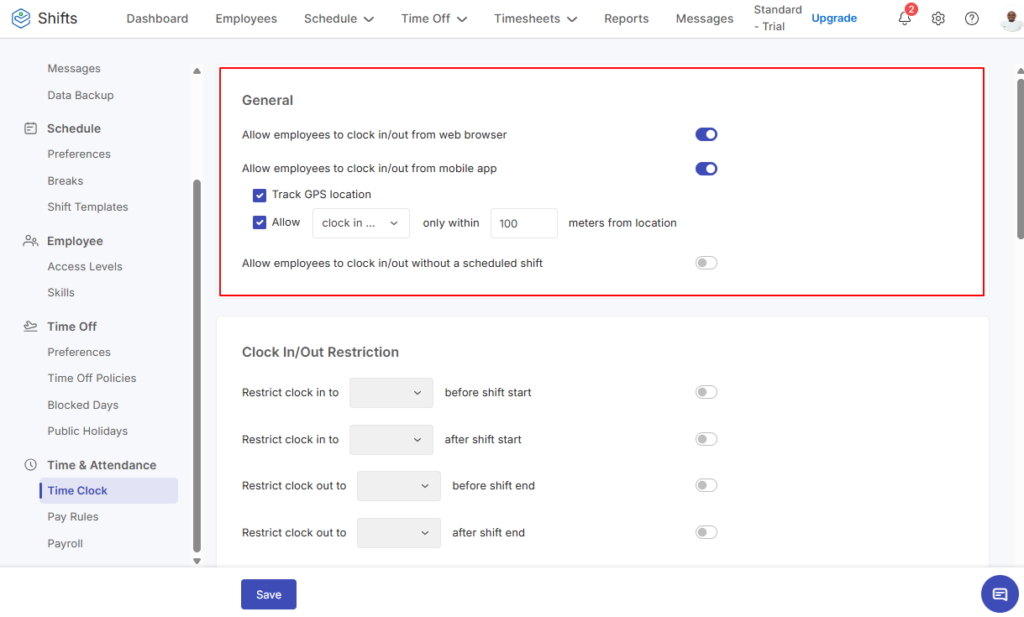Click the sidebar scrollbar thumb

click(x=197, y=366)
